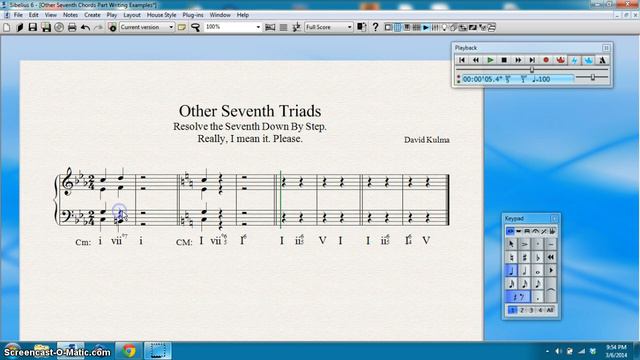Click the Undo arrow in the toolbar

[85, 27]
